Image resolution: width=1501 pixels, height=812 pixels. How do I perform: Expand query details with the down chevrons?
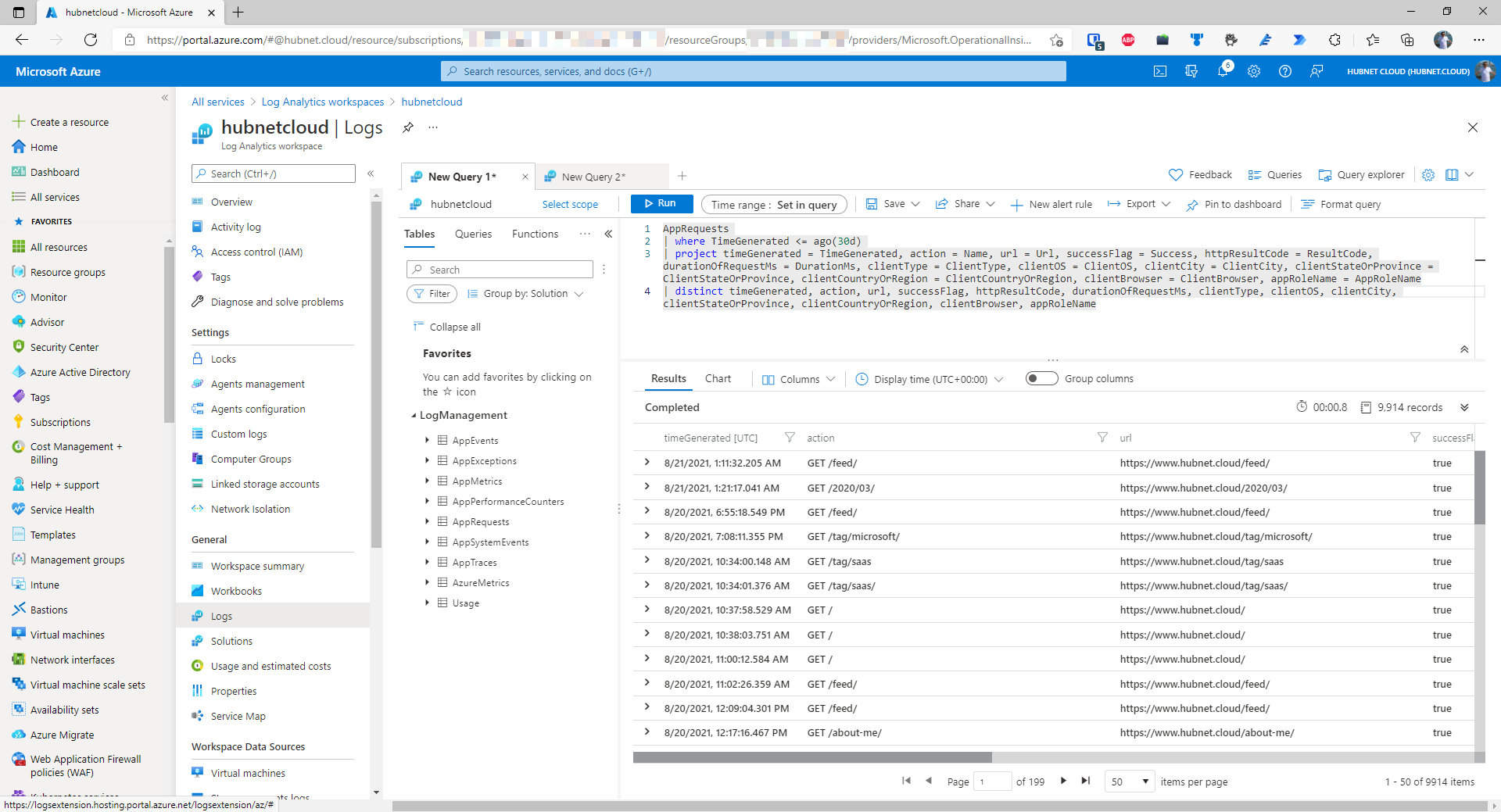pyautogui.click(x=1464, y=407)
